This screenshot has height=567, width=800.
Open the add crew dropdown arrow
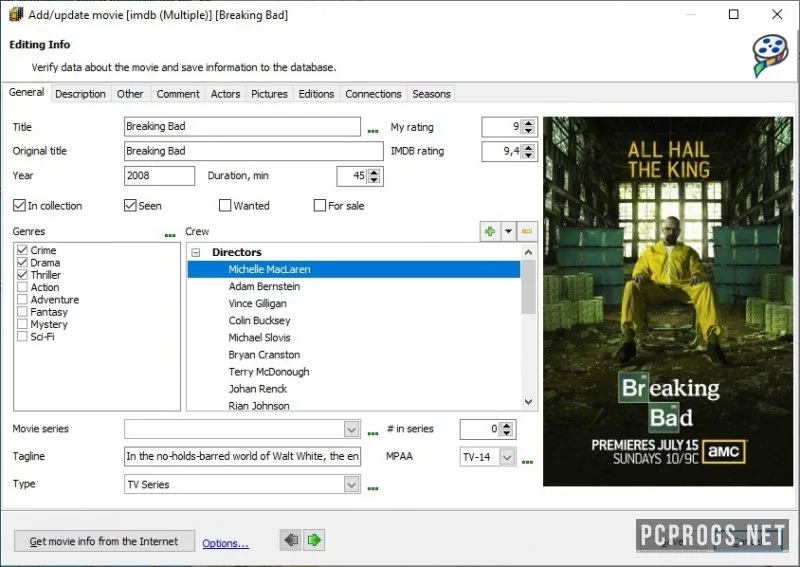pyautogui.click(x=508, y=231)
